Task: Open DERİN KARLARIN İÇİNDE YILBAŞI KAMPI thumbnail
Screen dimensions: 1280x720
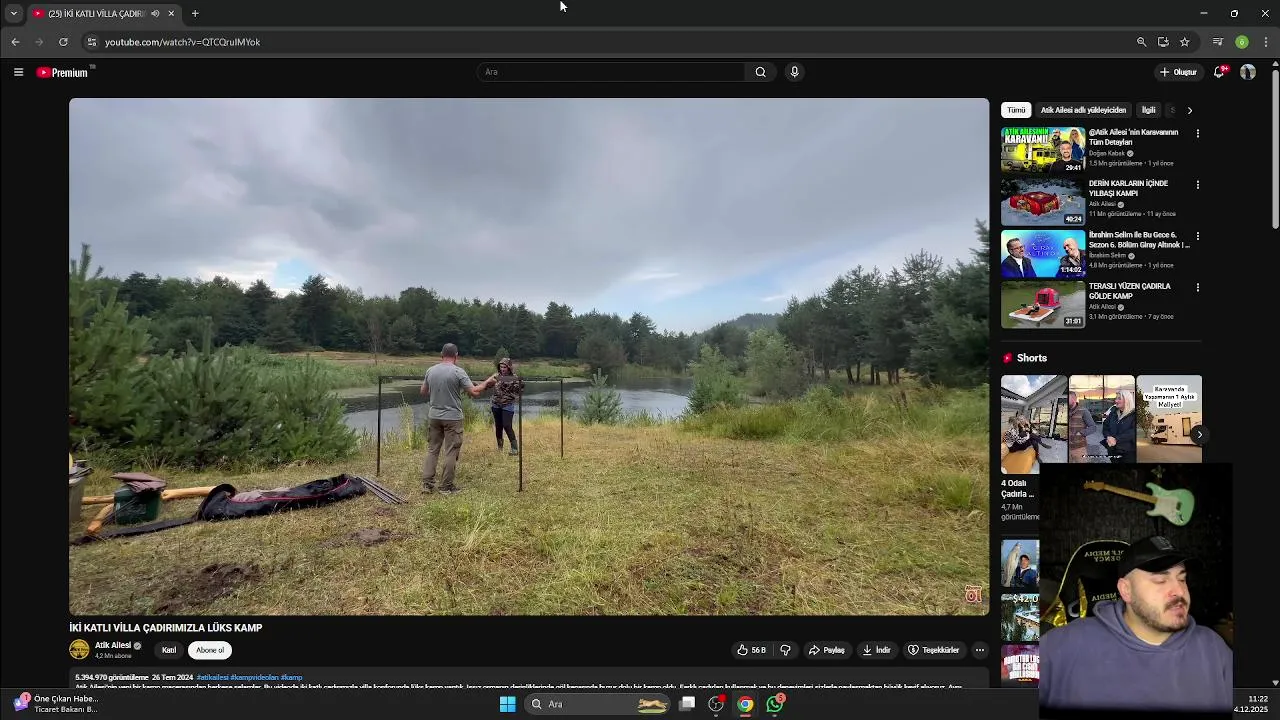Action: (x=1043, y=201)
